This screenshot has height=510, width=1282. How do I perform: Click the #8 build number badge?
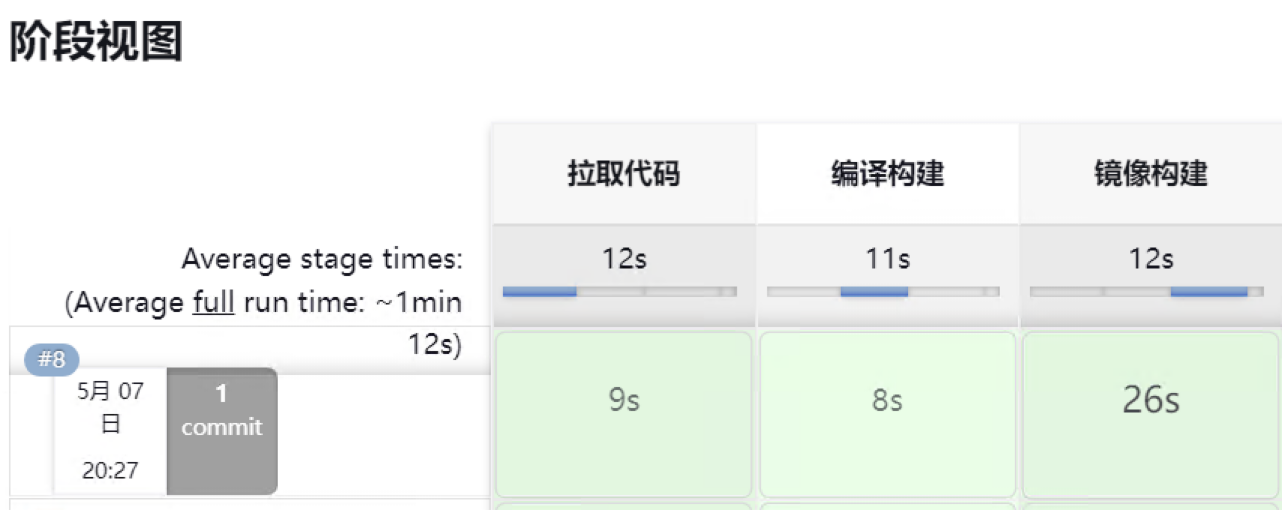click(x=51, y=360)
